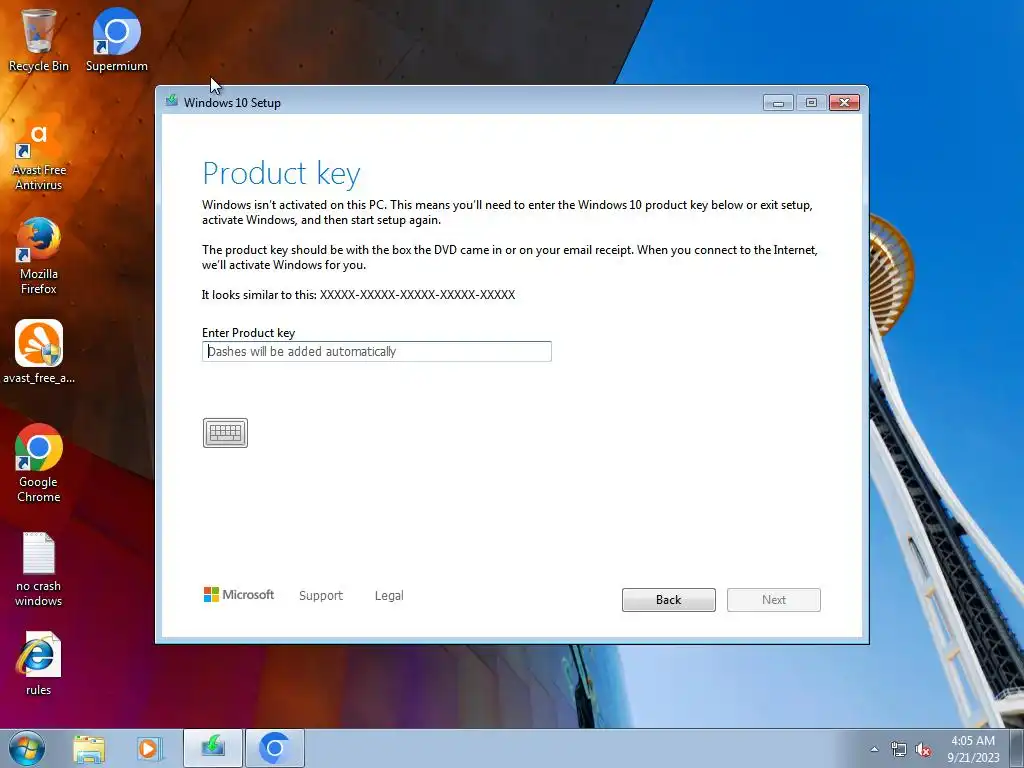Click the muted volume tray icon
Viewport: 1024px width, 768px height.
point(923,749)
